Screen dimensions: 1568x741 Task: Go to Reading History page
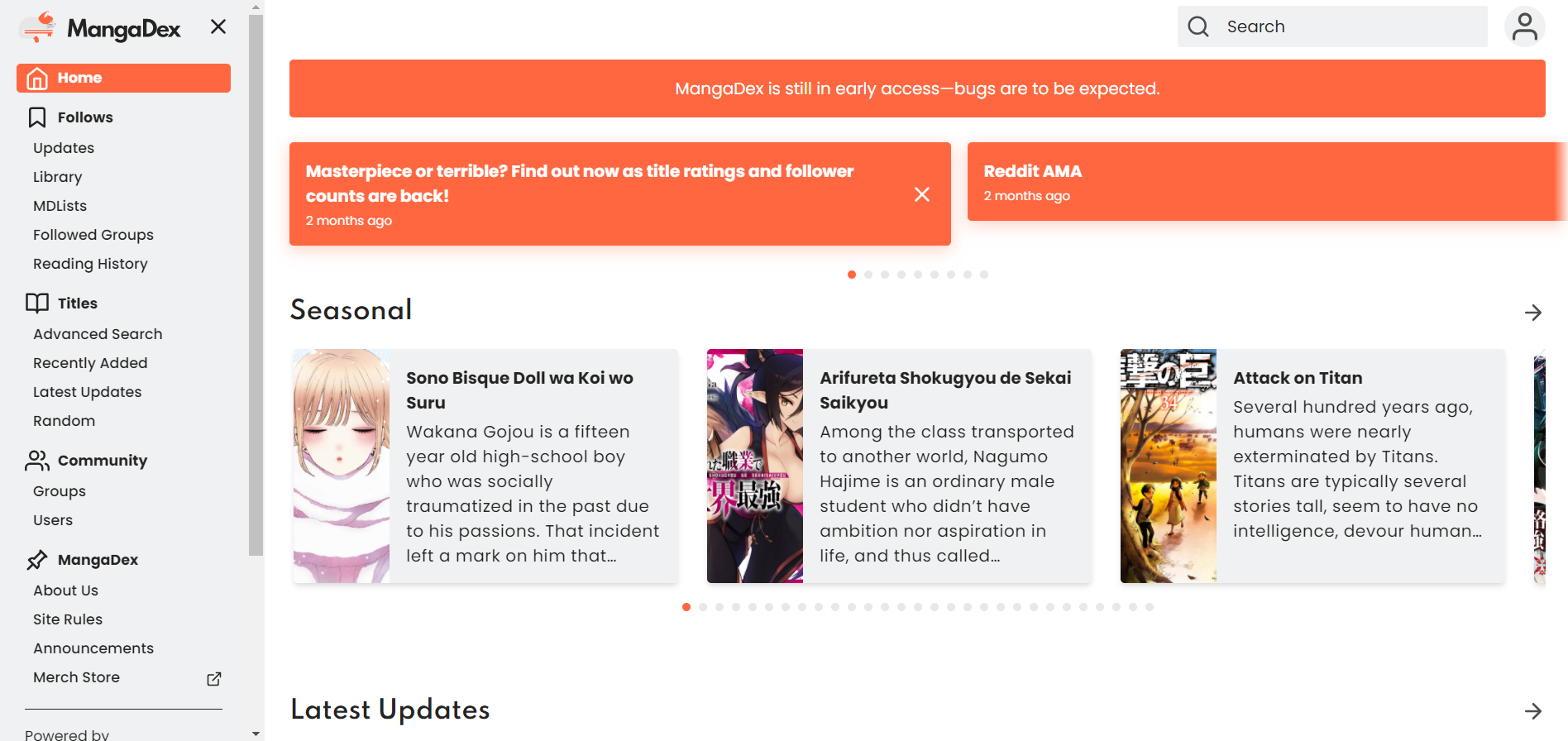[x=90, y=264]
